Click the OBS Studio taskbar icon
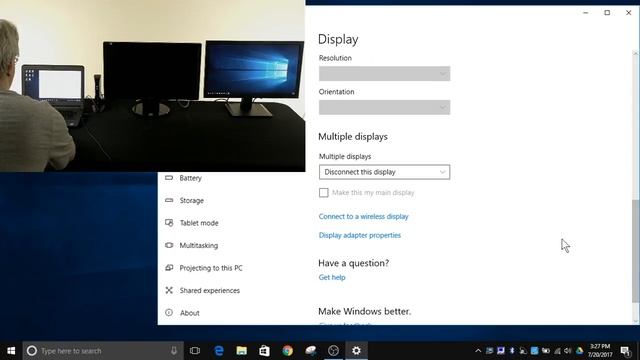 pyautogui.click(x=333, y=351)
